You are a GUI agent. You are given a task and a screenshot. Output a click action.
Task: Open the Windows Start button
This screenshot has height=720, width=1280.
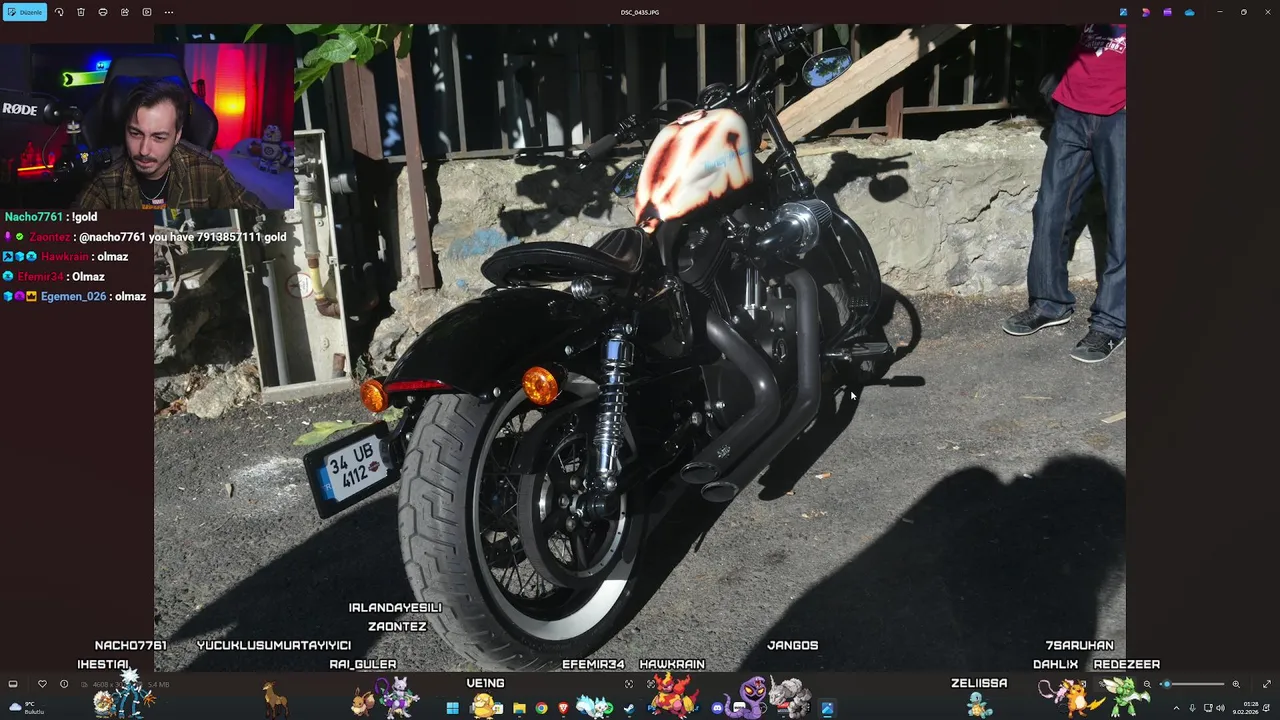pos(452,708)
